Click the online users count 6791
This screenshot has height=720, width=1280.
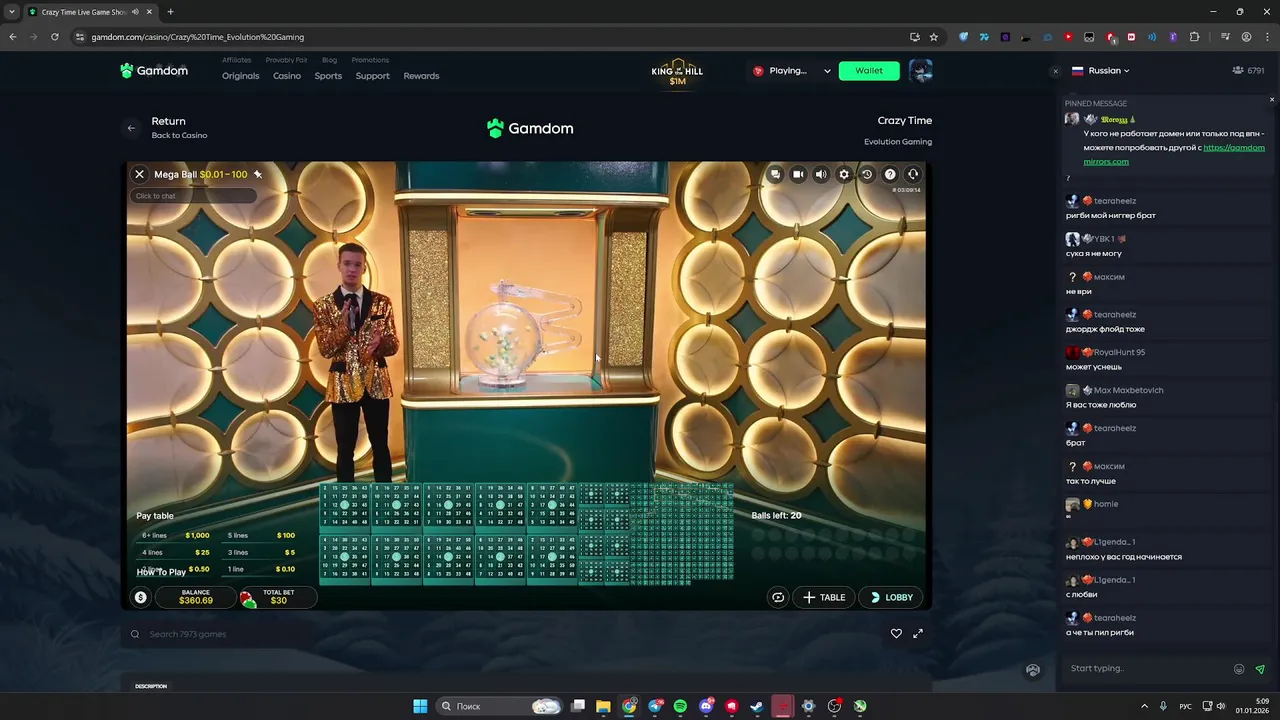click(x=1249, y=71)
